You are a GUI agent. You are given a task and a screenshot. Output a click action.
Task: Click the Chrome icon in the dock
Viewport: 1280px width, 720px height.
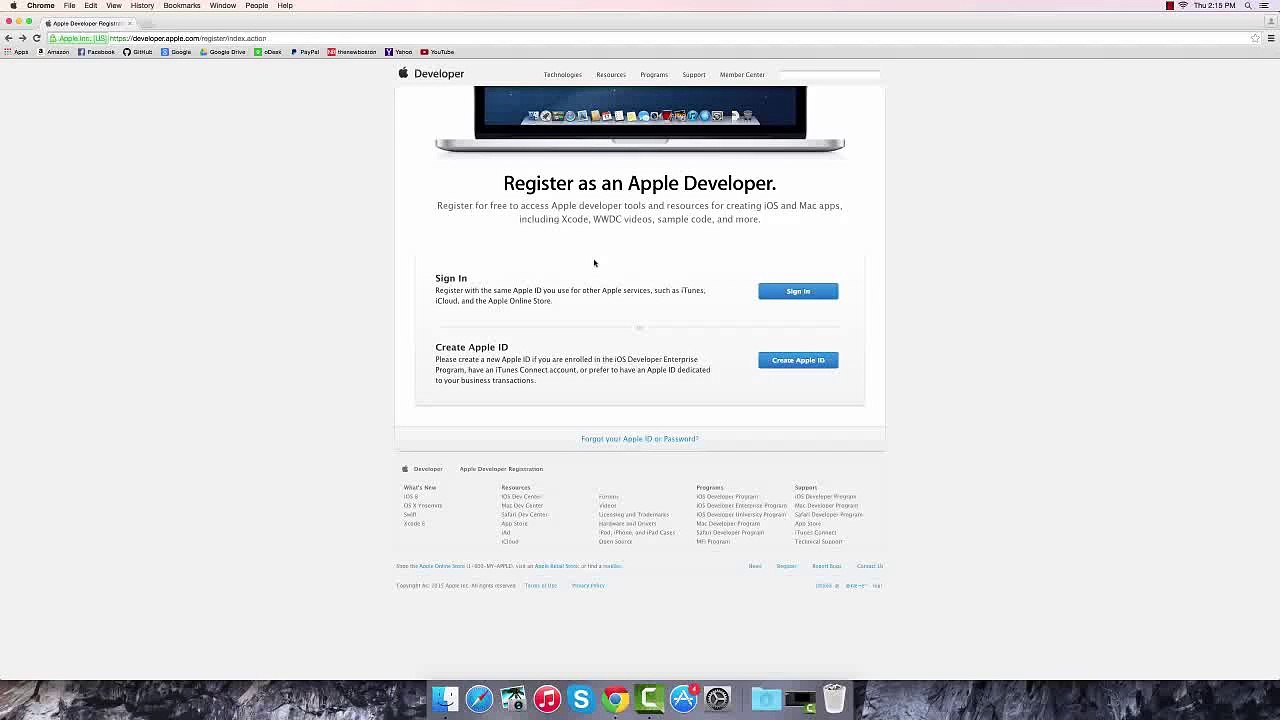pos(615,698)
